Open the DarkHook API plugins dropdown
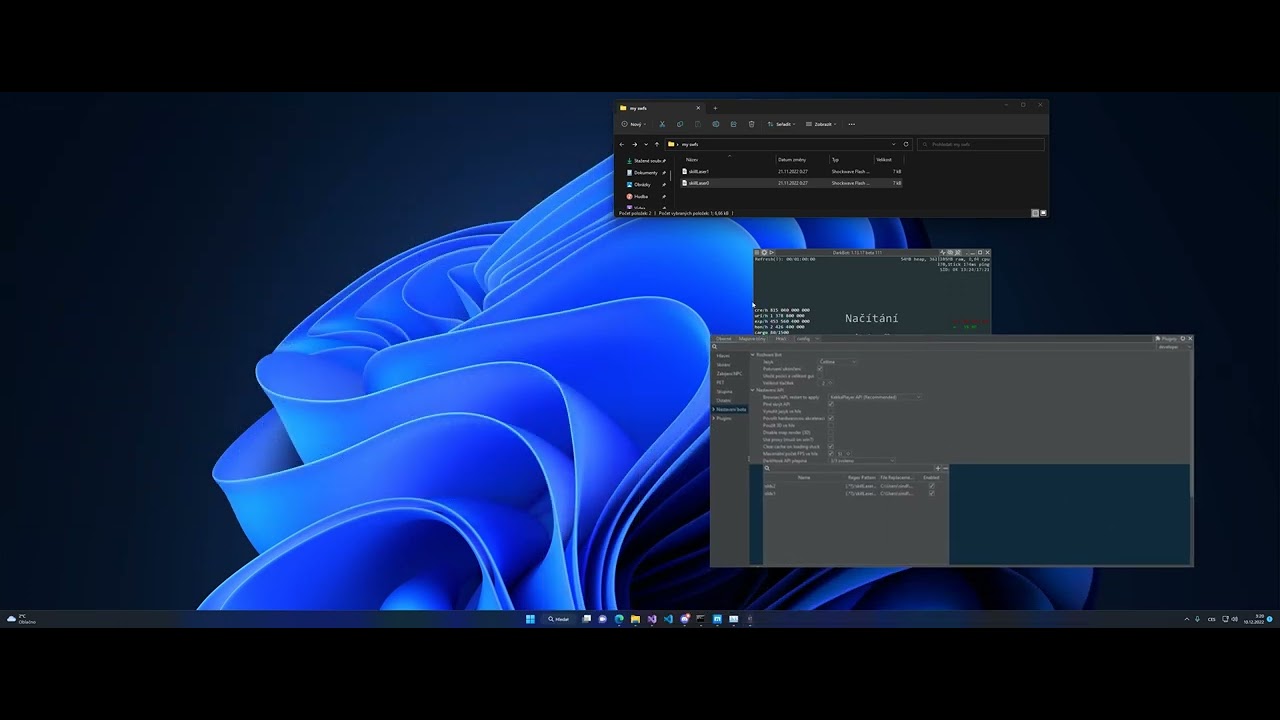Screen dimensions: 1280x720 click(862, 461)
